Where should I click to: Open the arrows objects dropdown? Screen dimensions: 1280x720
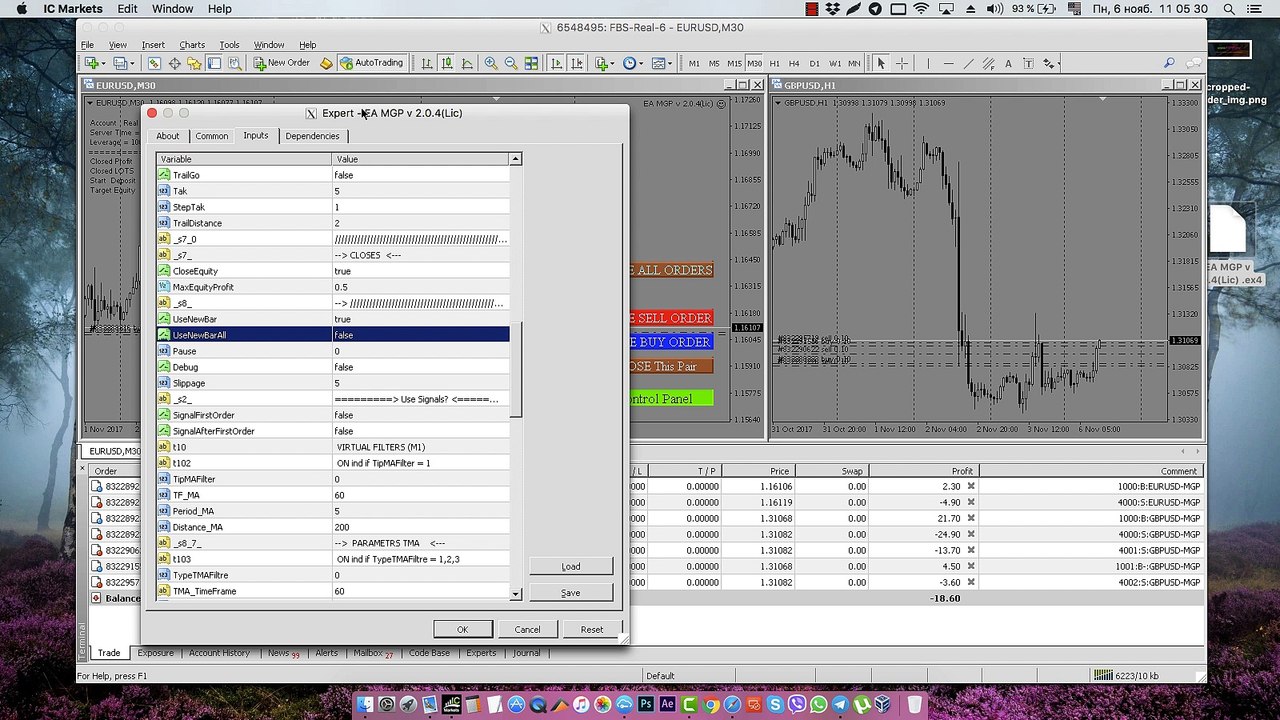1050,63
